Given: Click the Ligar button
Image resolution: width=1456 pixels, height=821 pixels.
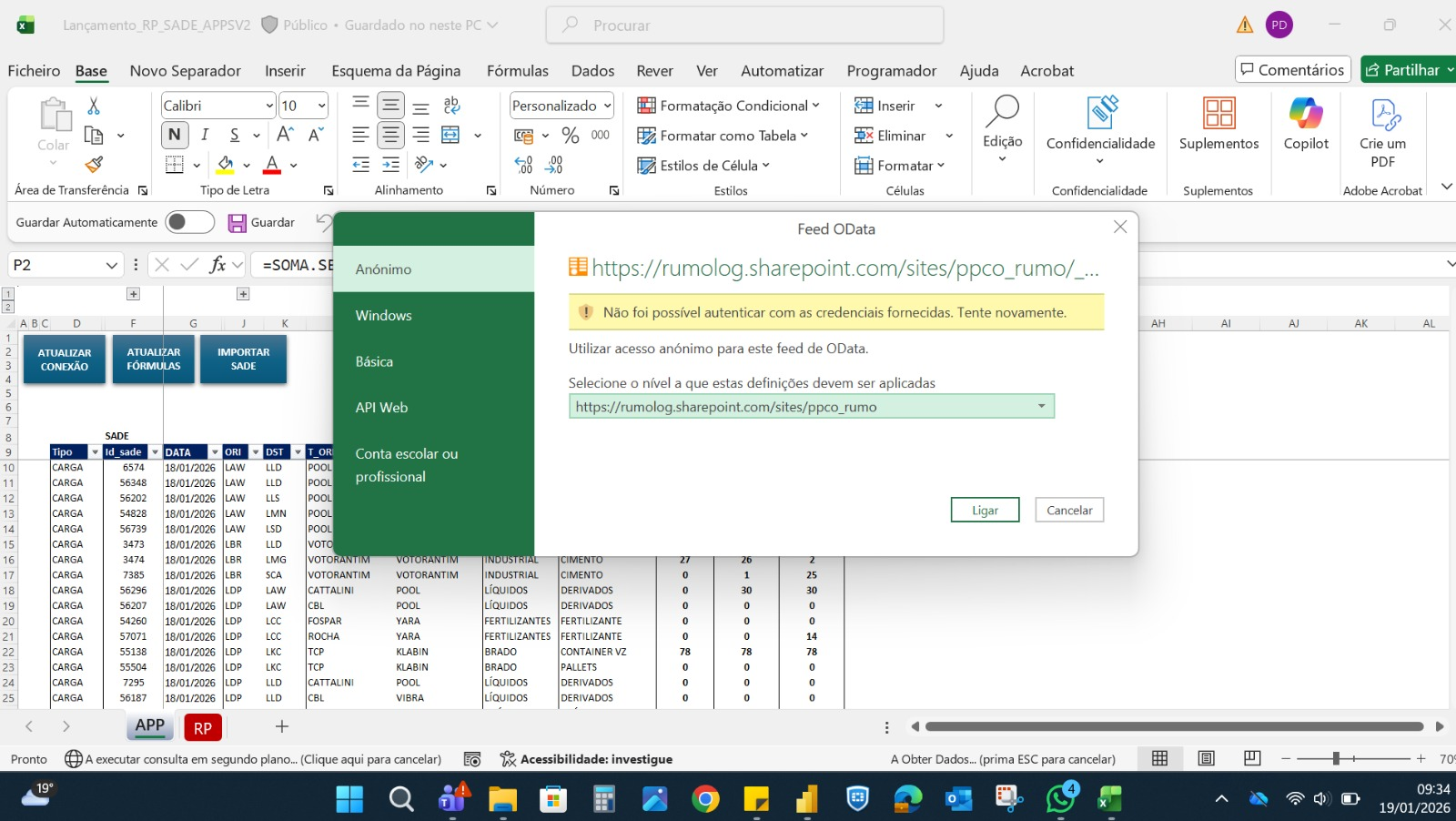Looking at the screenshot, I should click(x=985, y=510).
